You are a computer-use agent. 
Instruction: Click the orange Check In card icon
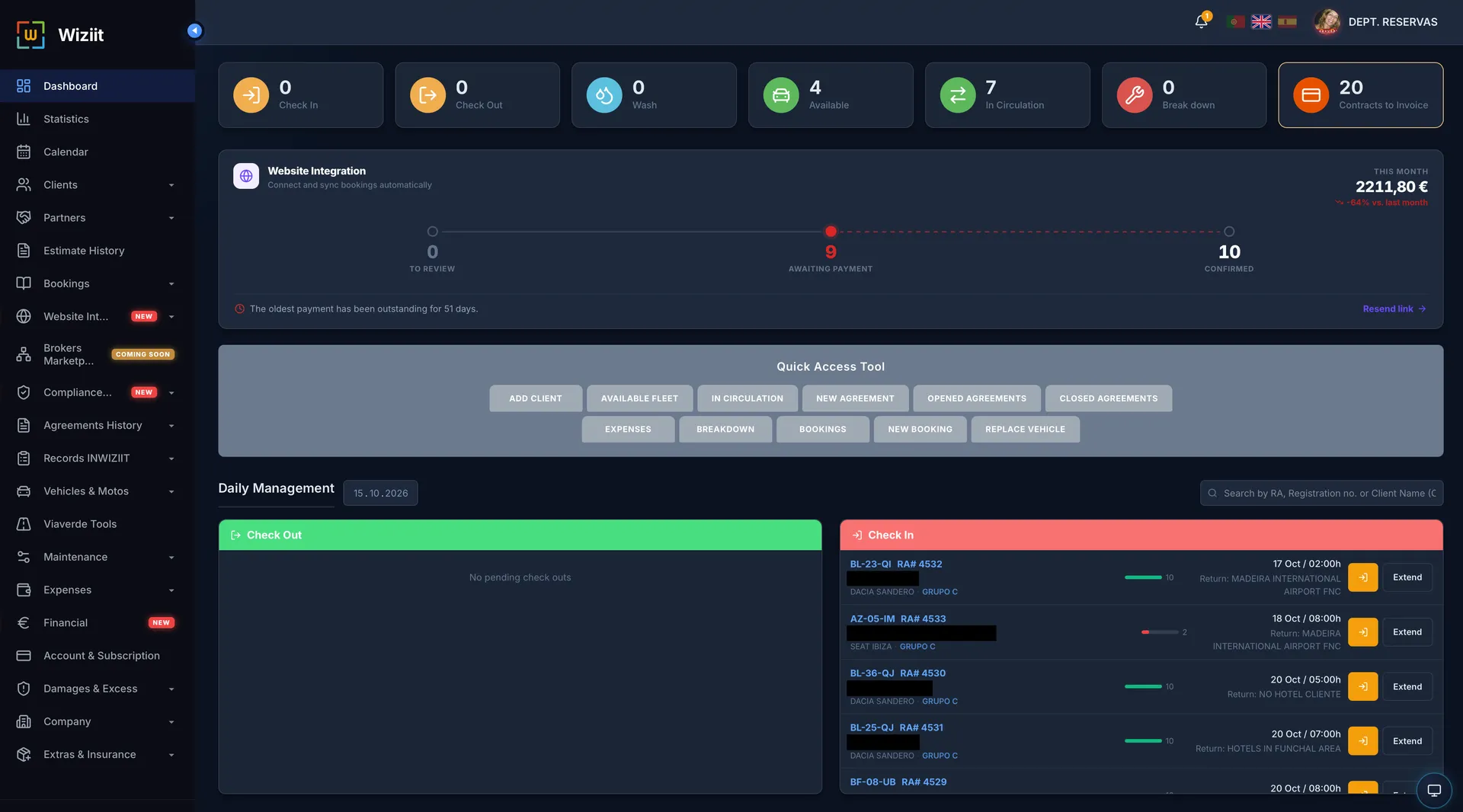tap(251, 95)
